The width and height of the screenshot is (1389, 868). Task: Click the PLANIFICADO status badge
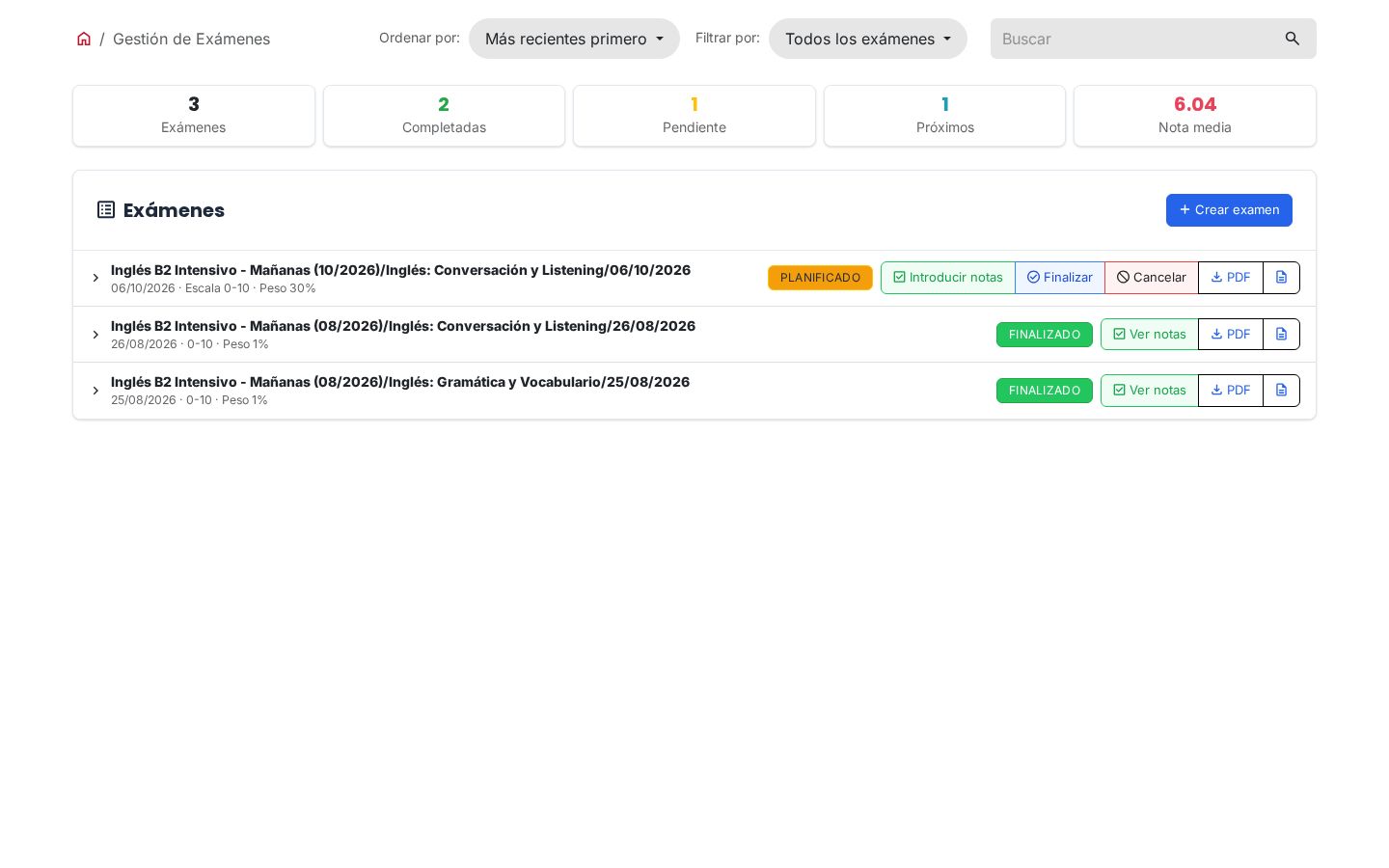[820, 278]
